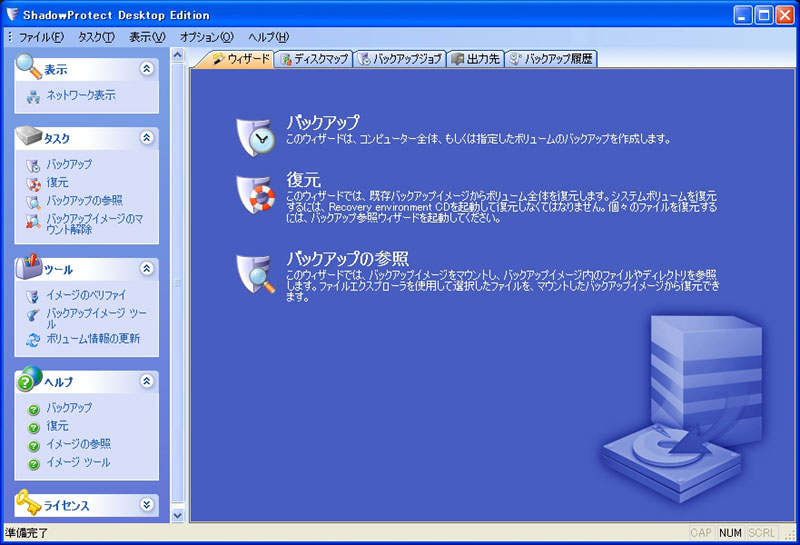Click 復元 help link in ヘルプ panel
This screenshot has width=800, height=545.
(57, 426)
